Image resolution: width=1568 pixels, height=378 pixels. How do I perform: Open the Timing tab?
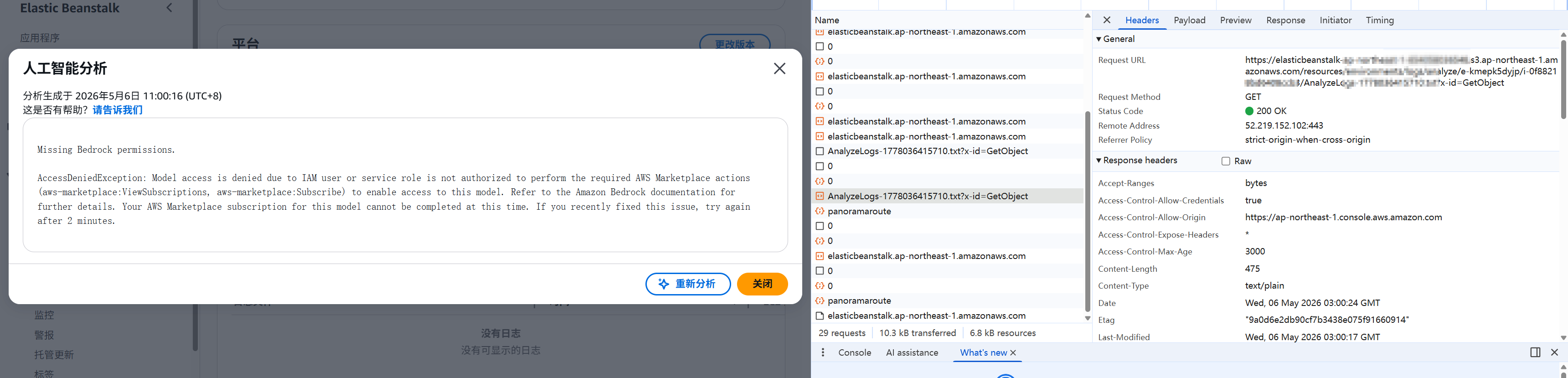click(x=1379, y=20)
